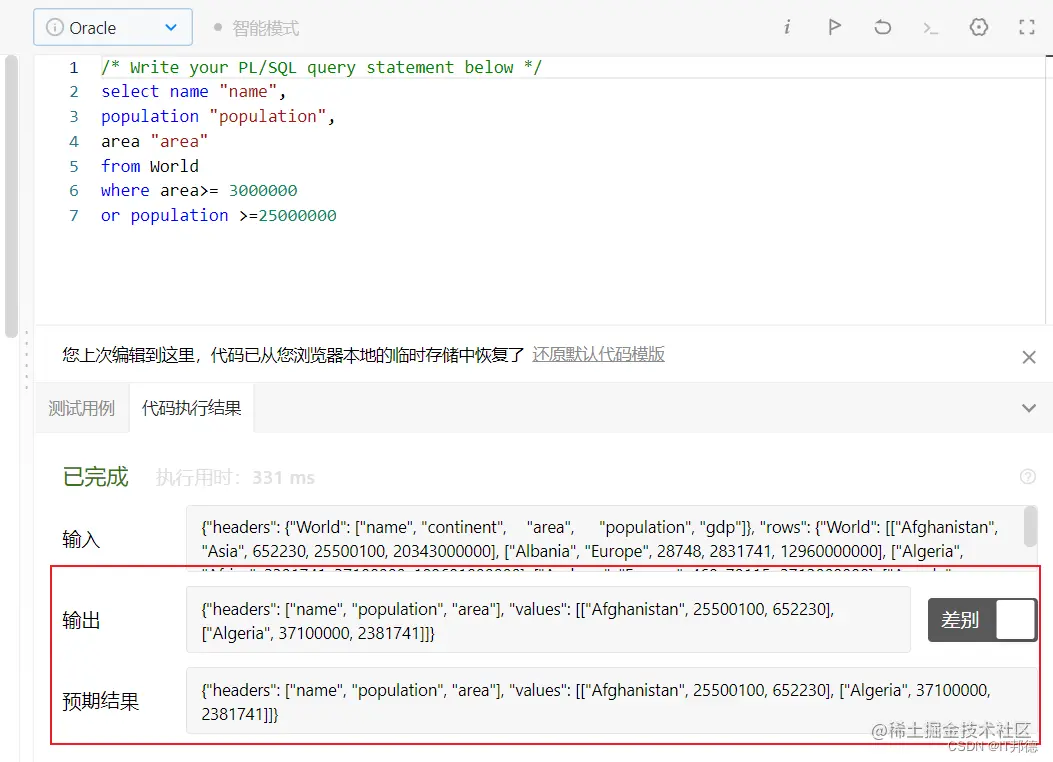Collapse the results panel with the chevron
Image resolution: width=1053 pixels, height=762 pixels.
[1028, 408]
